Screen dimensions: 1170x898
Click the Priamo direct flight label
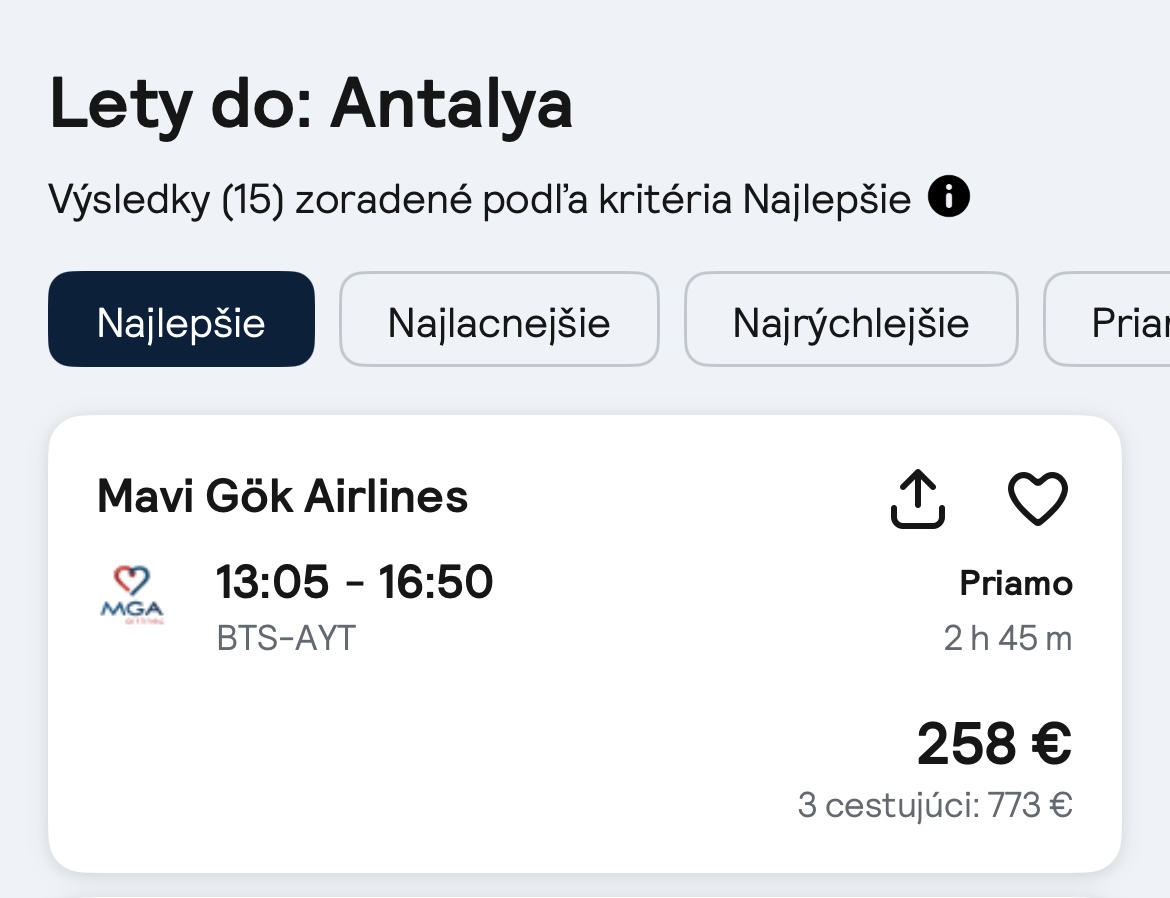1016,583
